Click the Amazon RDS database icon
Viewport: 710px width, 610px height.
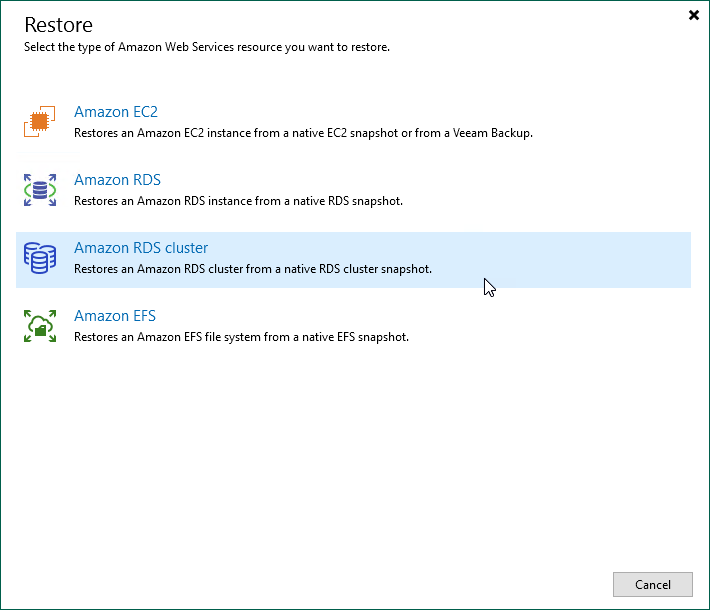pyautogui.click(x=39, y=190)
